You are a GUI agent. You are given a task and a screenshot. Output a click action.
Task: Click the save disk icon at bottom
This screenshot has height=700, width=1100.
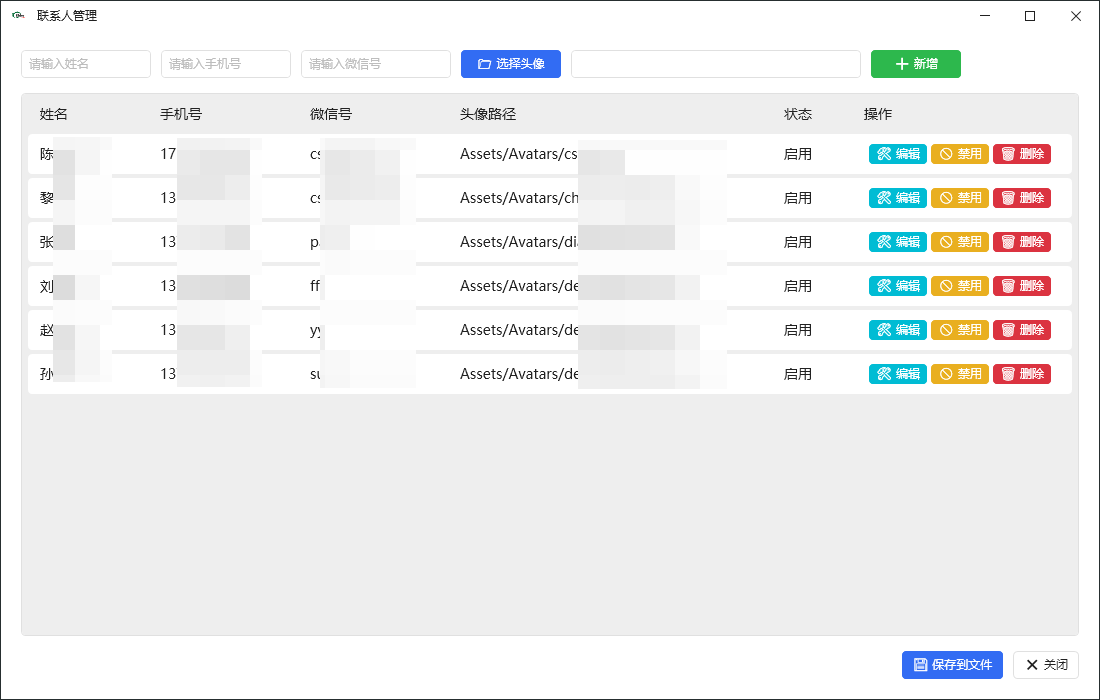click(920, 665)
